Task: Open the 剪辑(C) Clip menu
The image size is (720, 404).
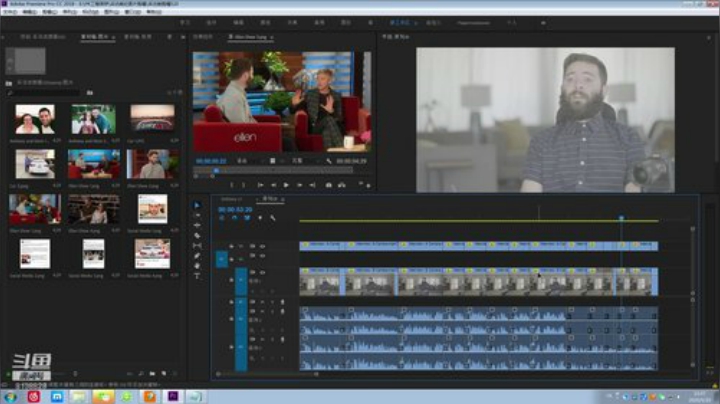Action: 50,12
